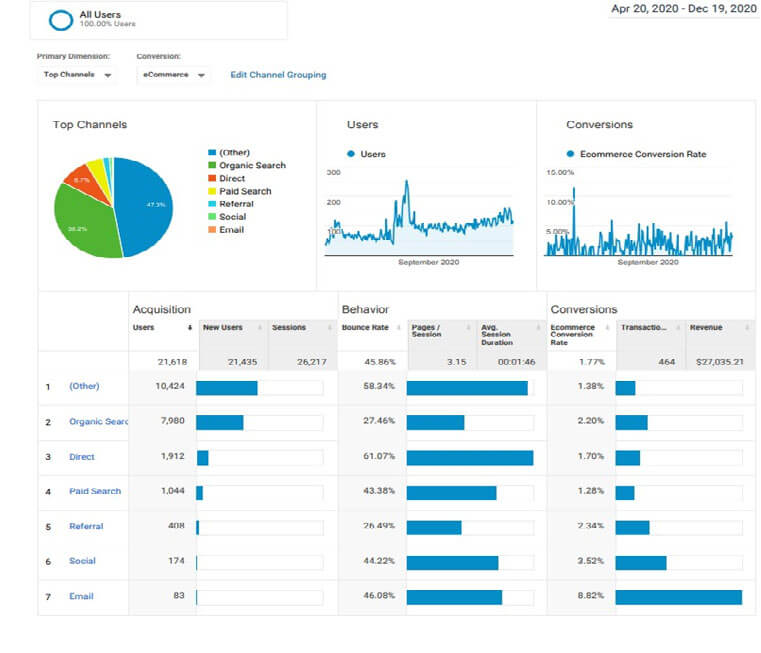The height and width of the screenshot is (653, 761).
Task: Click the orange Email legend swatch
Action: click(x=212, y=230)
